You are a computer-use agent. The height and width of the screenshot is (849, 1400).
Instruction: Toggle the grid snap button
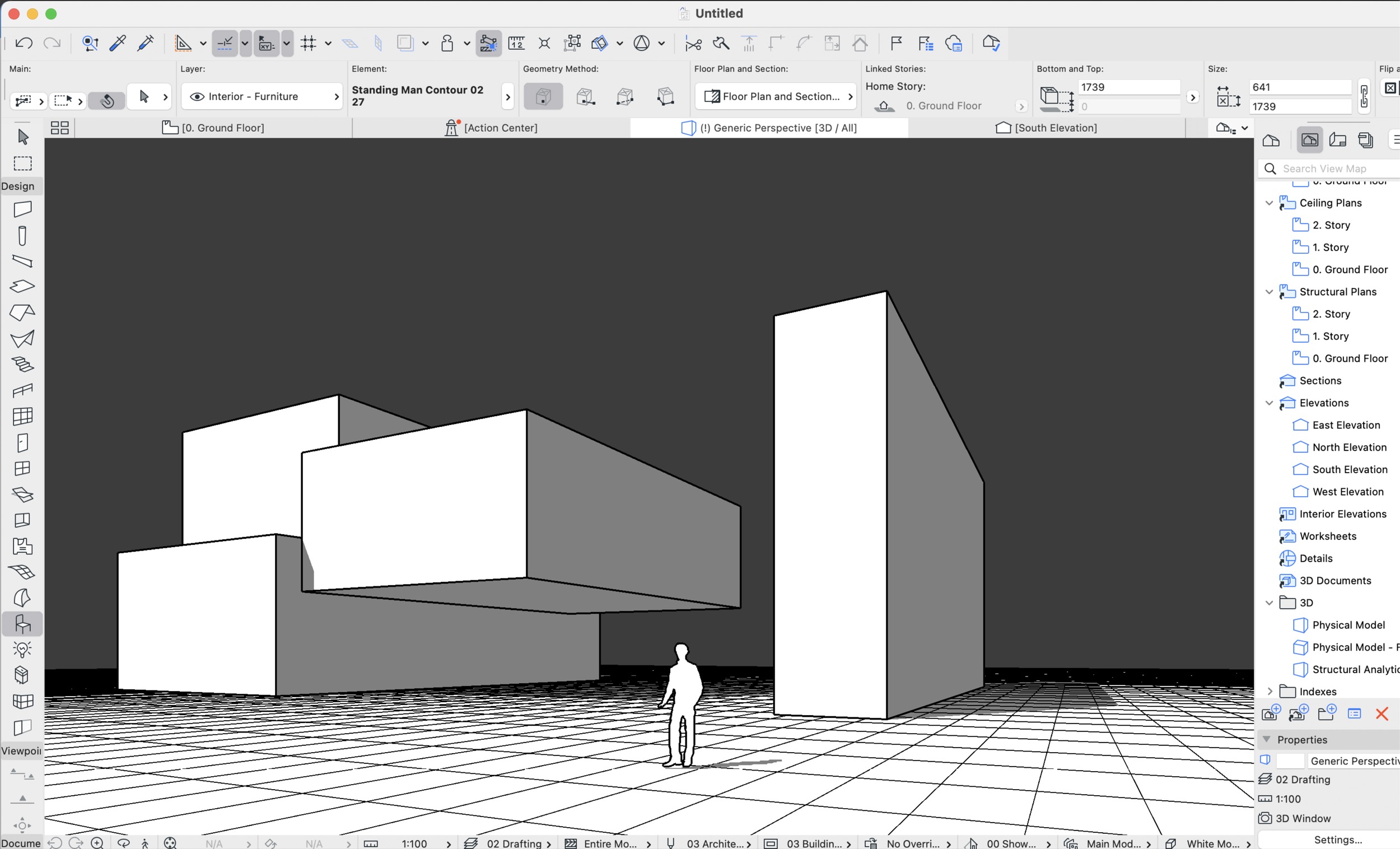[309, 43]
